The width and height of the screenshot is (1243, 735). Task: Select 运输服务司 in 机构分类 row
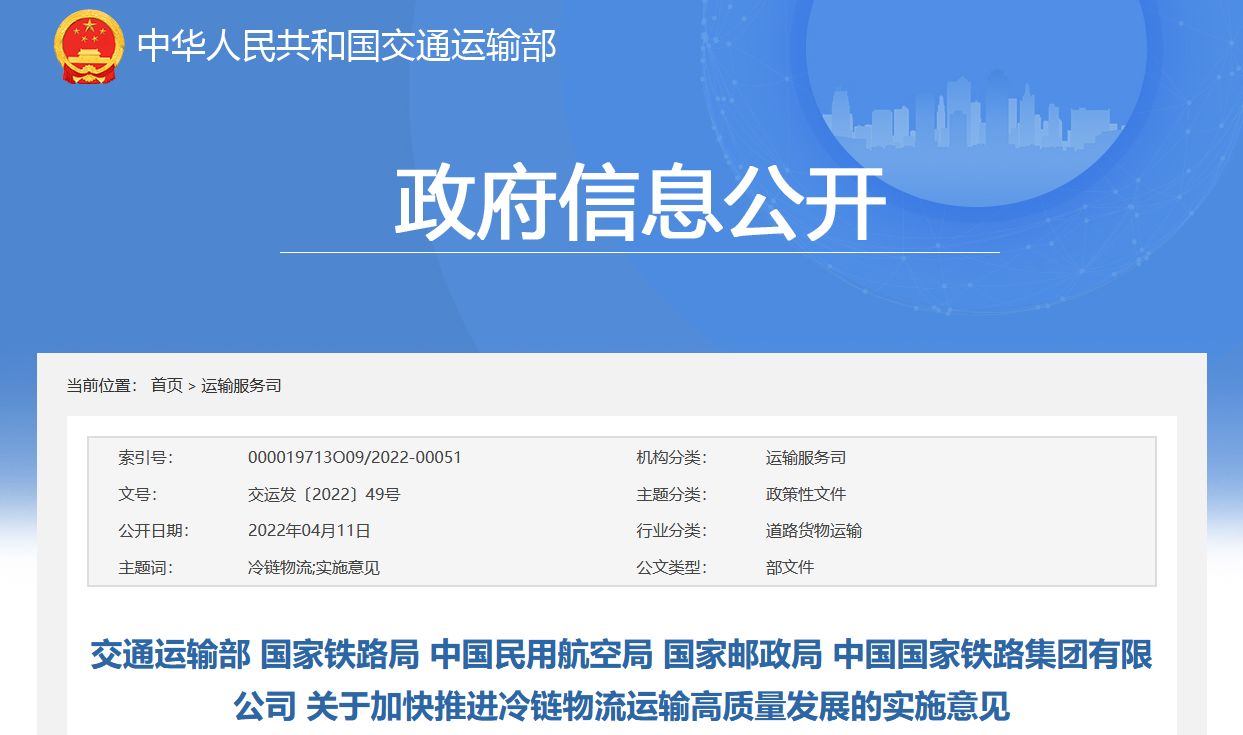pyautogui.click(x=806, y=458)
